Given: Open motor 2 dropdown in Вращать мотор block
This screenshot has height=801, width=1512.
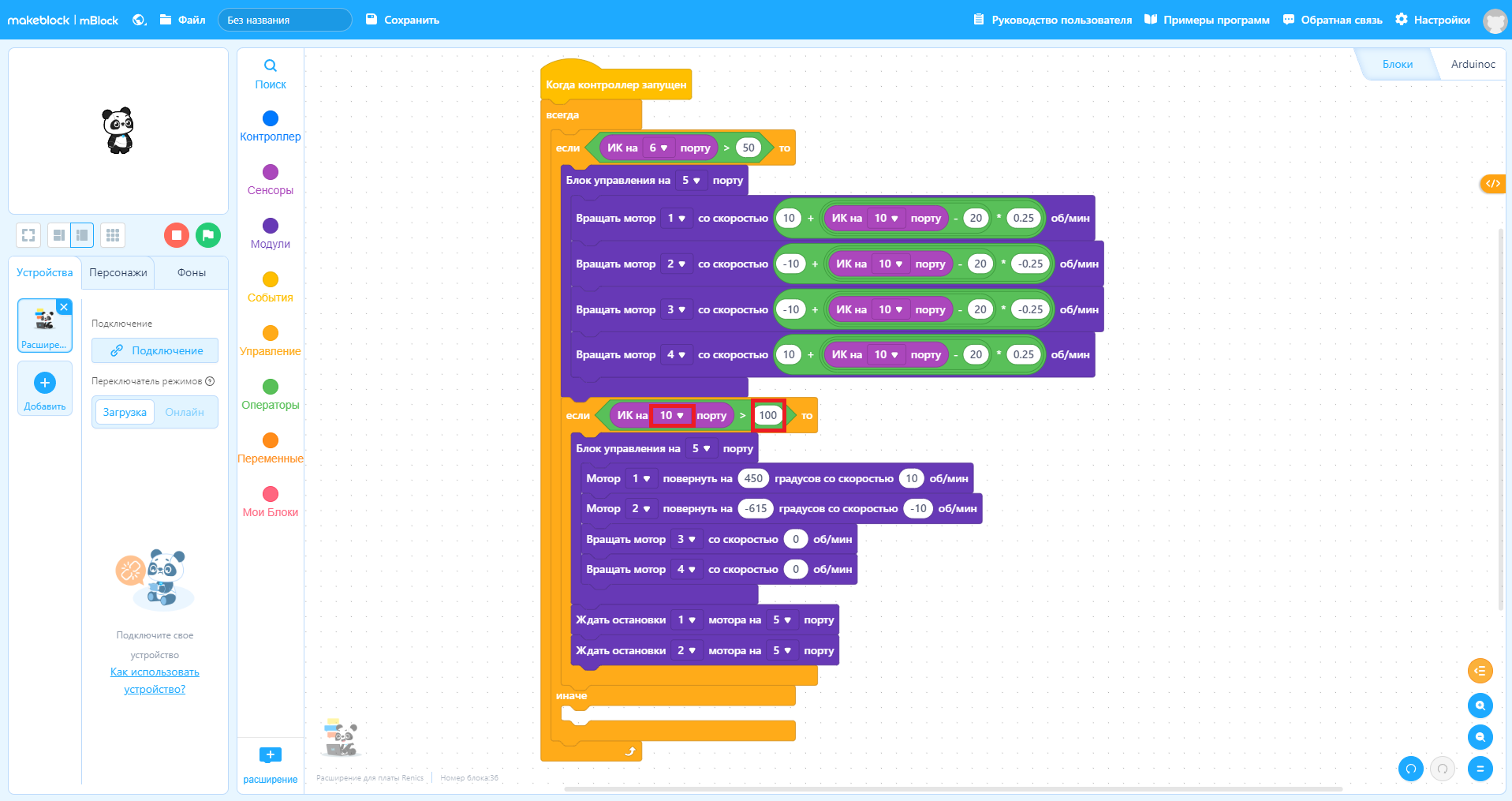Looking at the screenshot, I should point(677,264).
